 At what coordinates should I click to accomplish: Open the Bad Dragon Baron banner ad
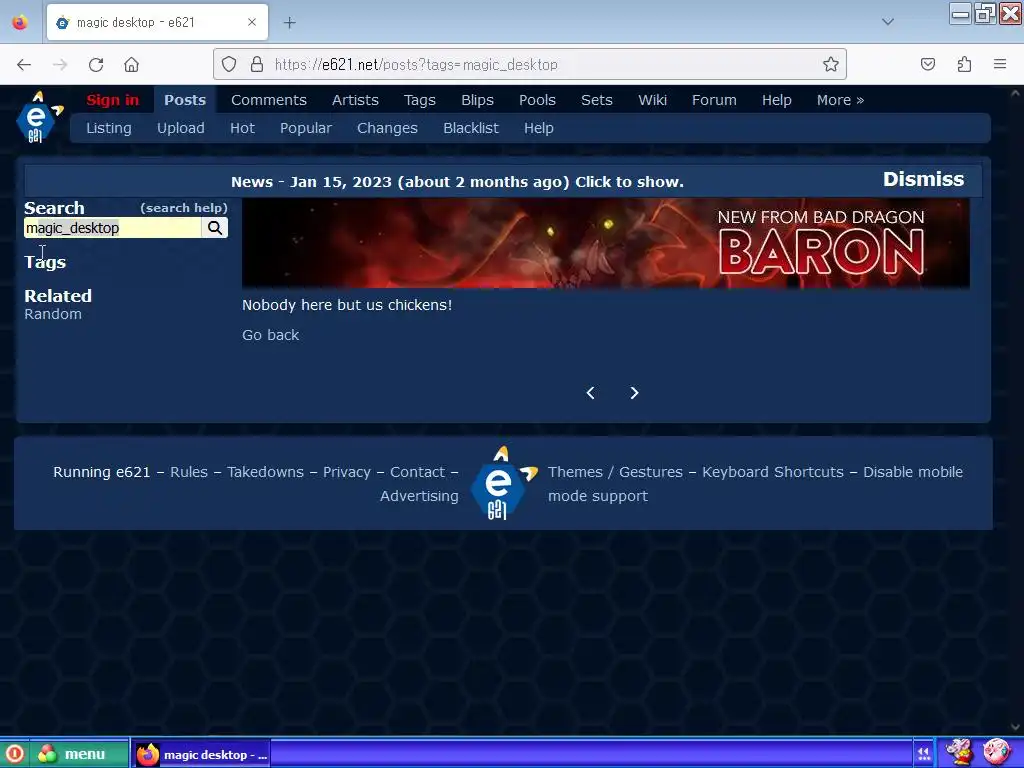tap(605, 244)
